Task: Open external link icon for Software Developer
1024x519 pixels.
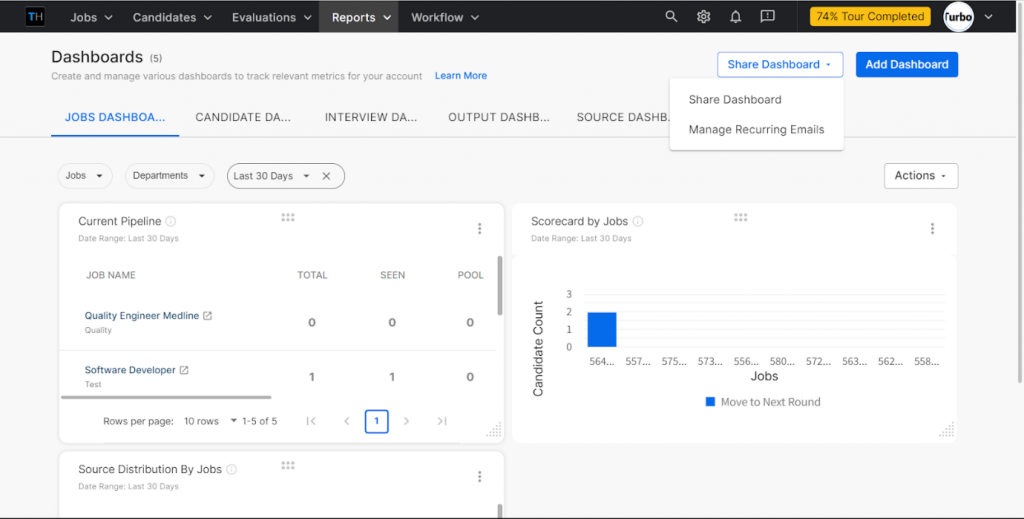Action: coord(184,370)
